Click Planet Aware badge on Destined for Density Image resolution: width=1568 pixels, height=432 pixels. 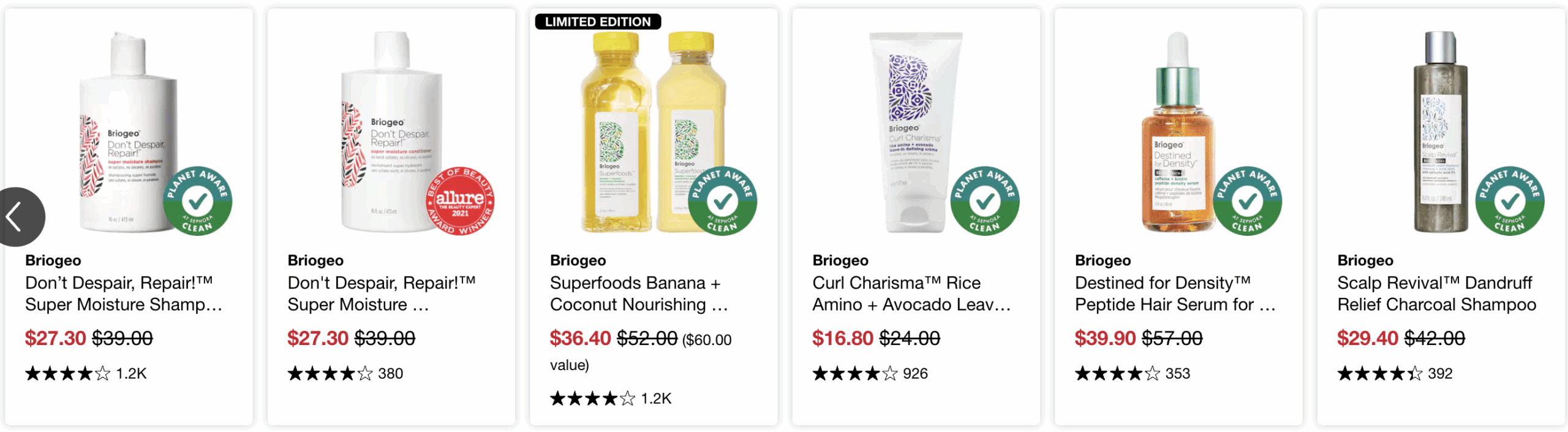[x=1247, y=201]
